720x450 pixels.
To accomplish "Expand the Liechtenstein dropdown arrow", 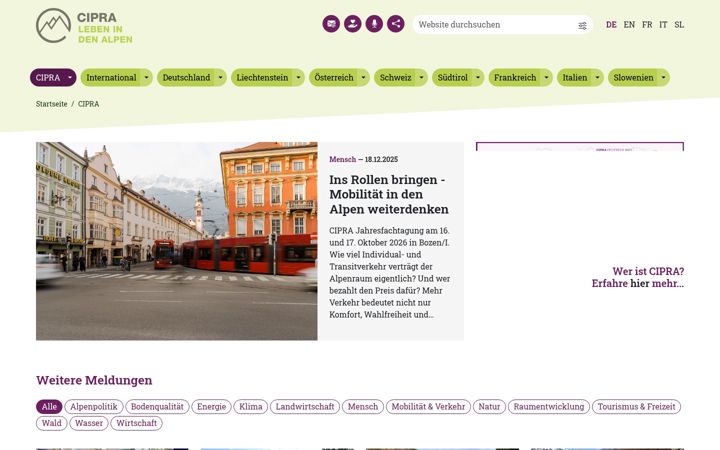I will tap(298, 78).
